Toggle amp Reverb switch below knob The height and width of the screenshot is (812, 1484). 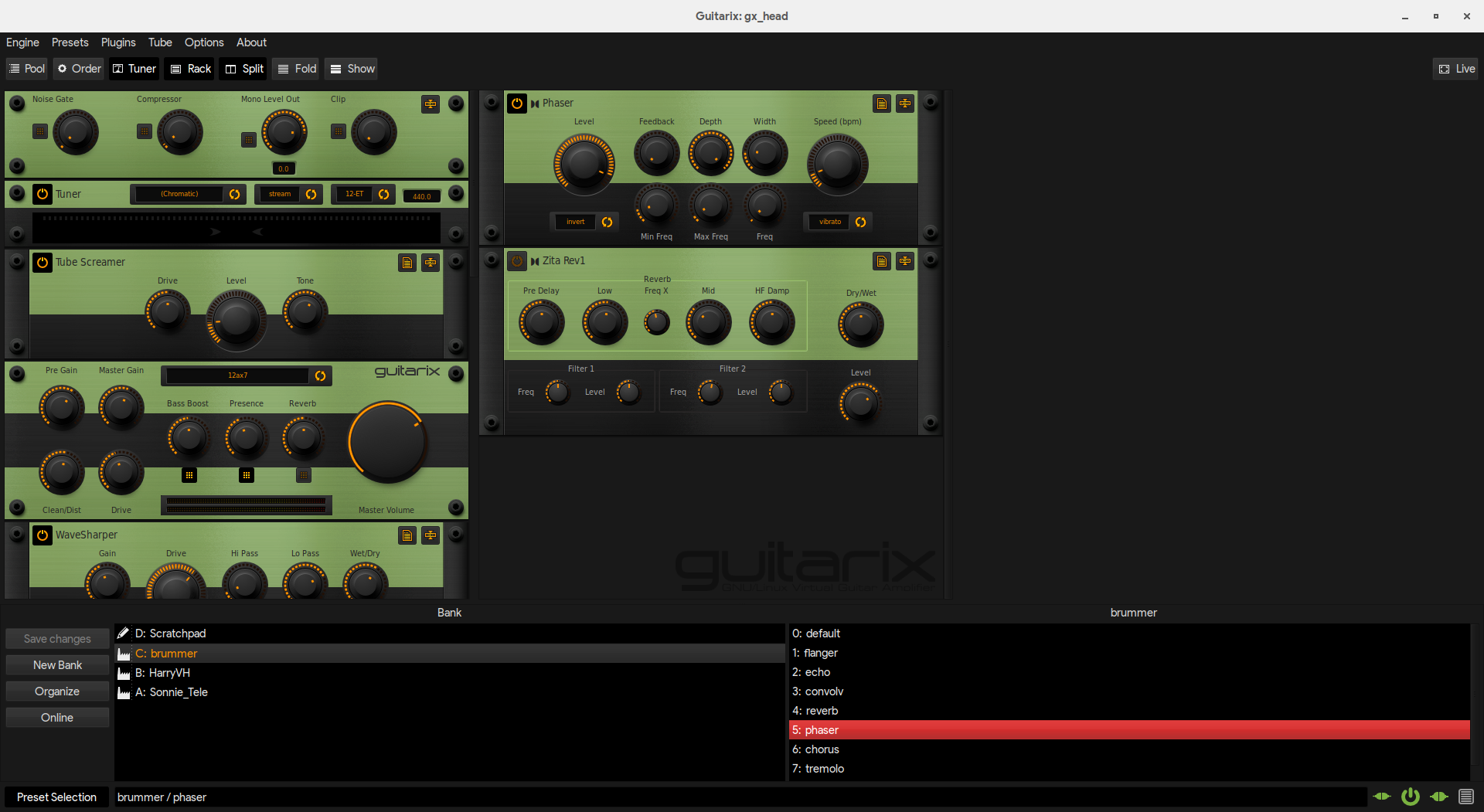304,475
